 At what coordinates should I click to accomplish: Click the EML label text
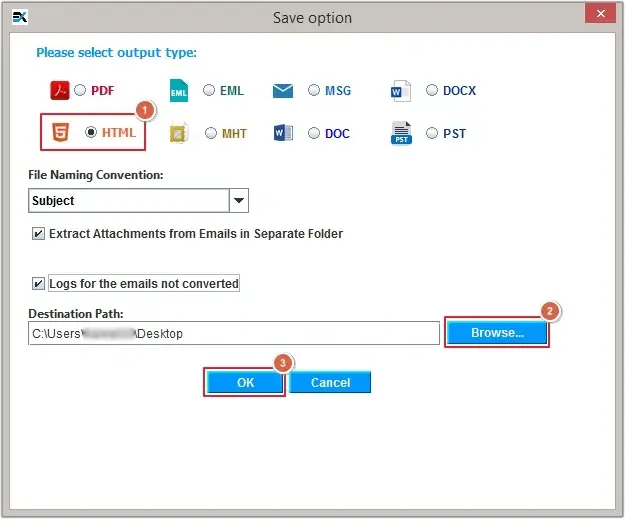[x=232, y=91]
